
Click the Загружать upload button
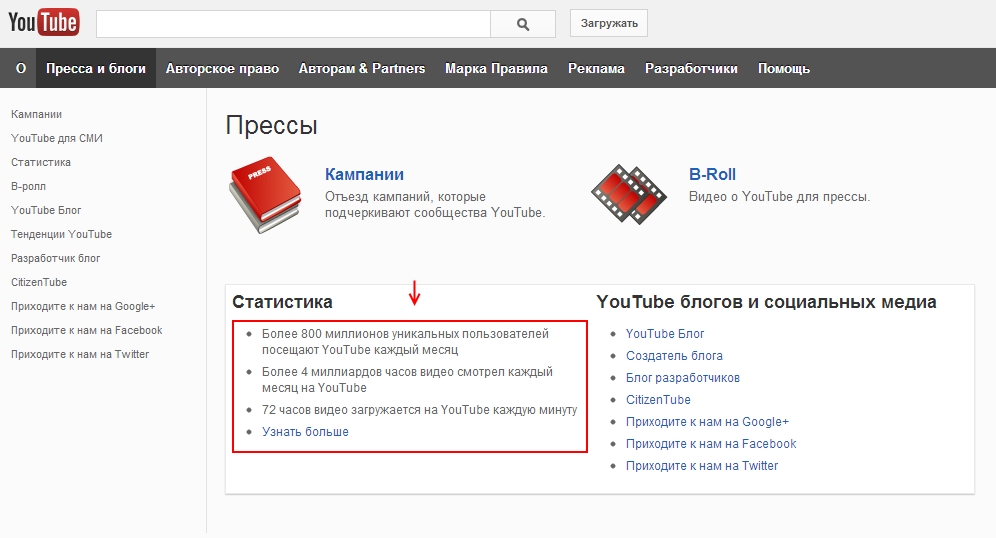(609, 23)
